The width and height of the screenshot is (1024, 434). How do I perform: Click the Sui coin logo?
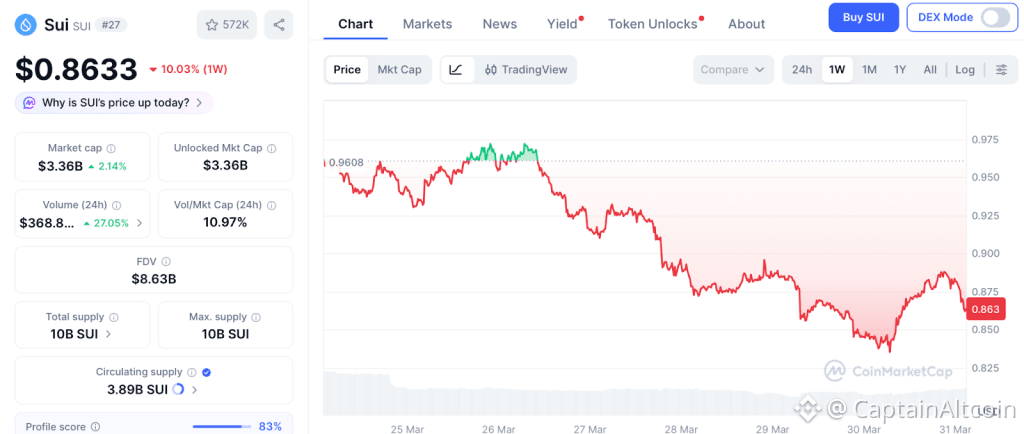[x=27, y=25]
